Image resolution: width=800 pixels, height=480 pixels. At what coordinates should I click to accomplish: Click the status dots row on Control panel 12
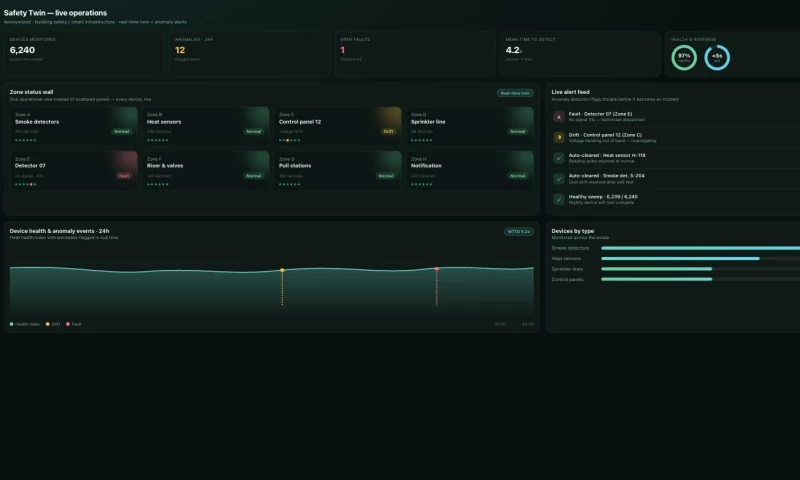tap(290, 140)
